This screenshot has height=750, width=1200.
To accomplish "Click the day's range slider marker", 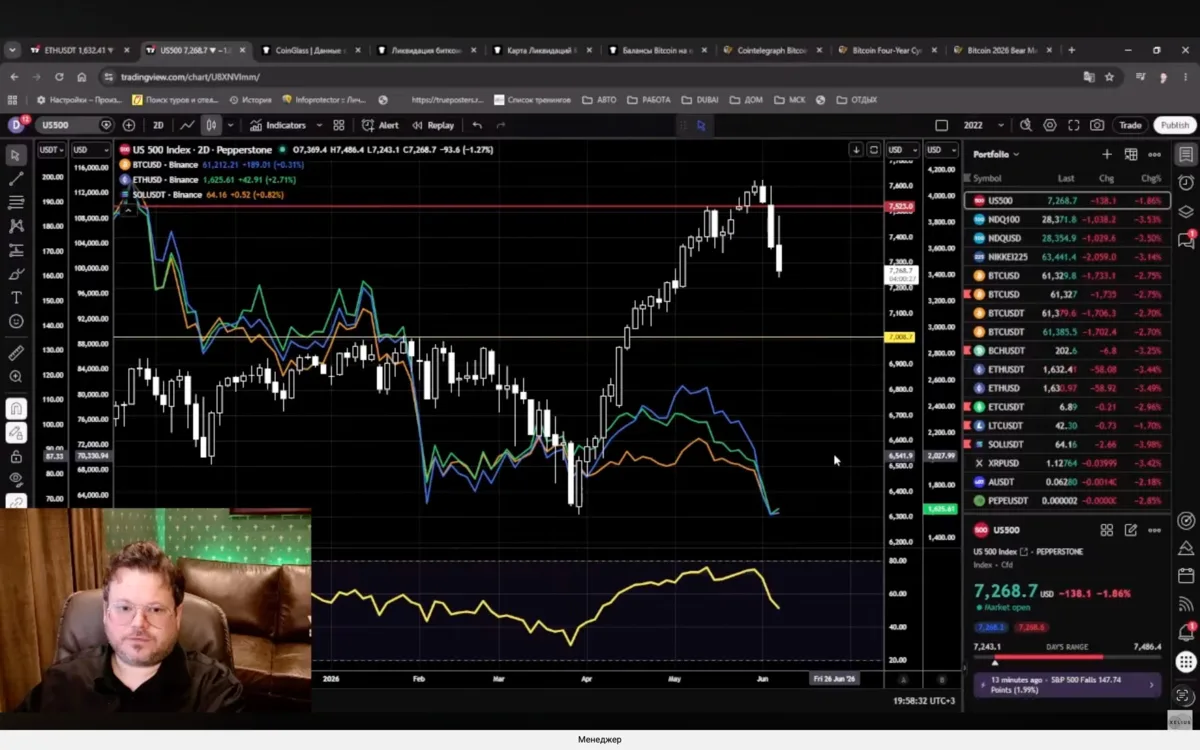I will click(995, 662).
